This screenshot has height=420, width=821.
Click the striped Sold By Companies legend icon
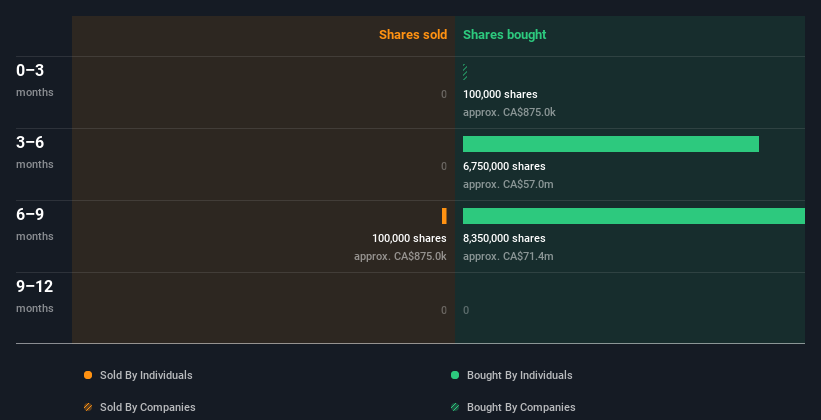click(x=88, y=407)
